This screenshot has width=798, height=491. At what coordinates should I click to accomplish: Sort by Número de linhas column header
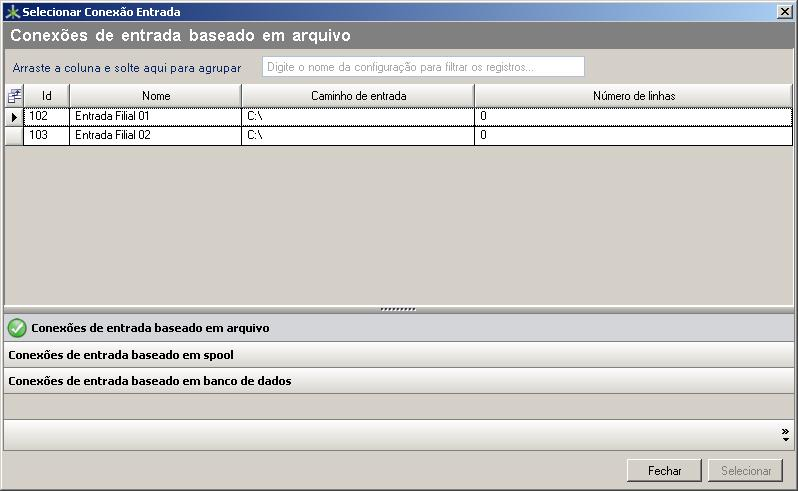coord(634,96)
